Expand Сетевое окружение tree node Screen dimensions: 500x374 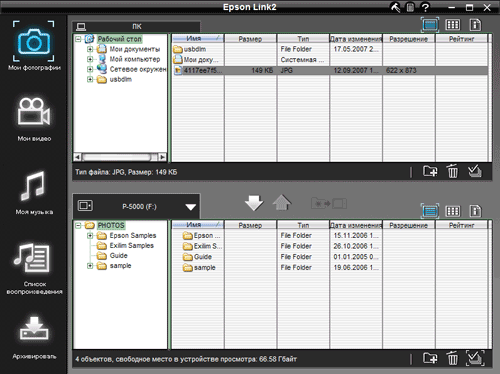coord(90,69)
